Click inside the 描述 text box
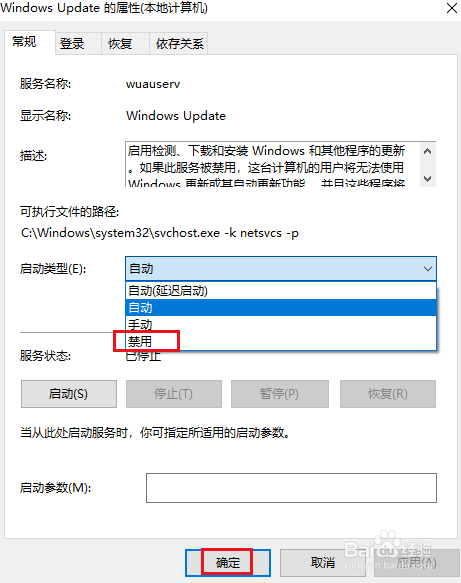 273,164
